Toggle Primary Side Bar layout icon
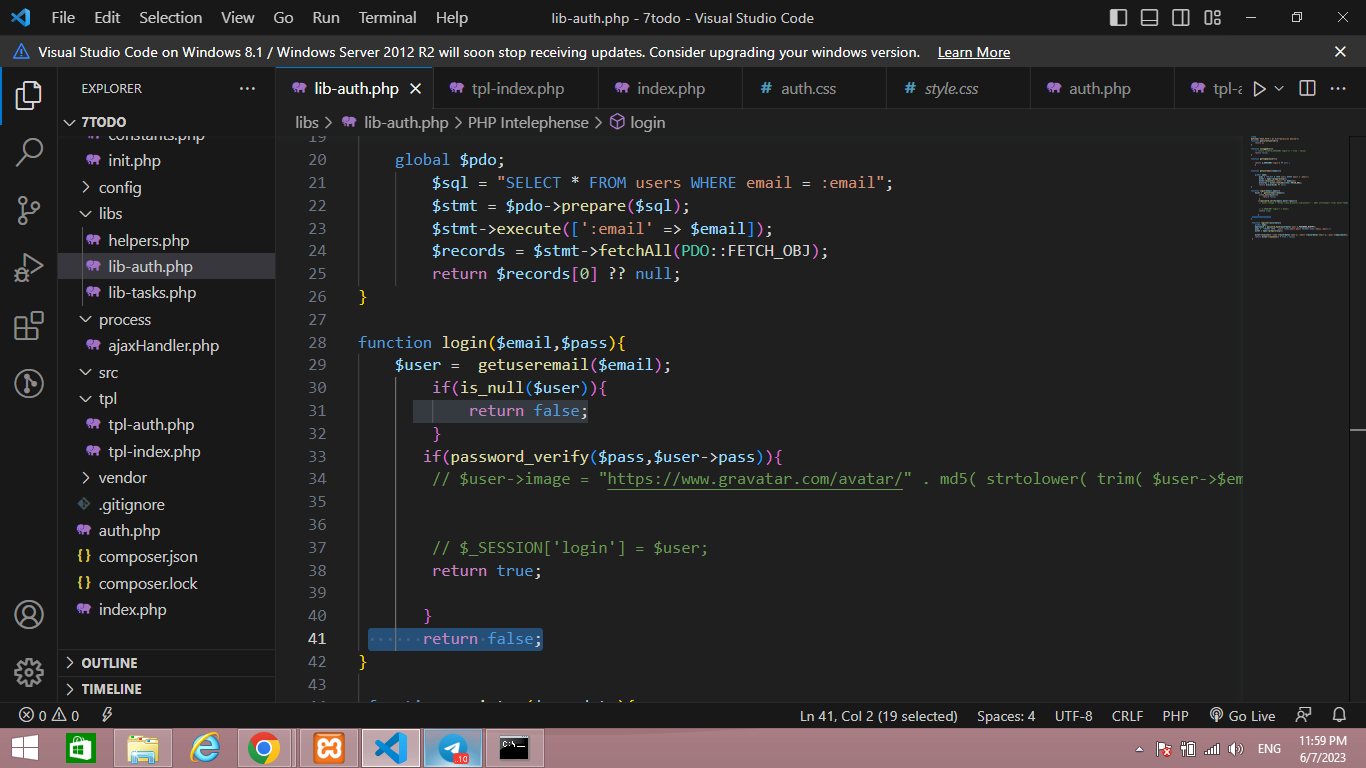 pyautogui.click(x=1119, y=18)
